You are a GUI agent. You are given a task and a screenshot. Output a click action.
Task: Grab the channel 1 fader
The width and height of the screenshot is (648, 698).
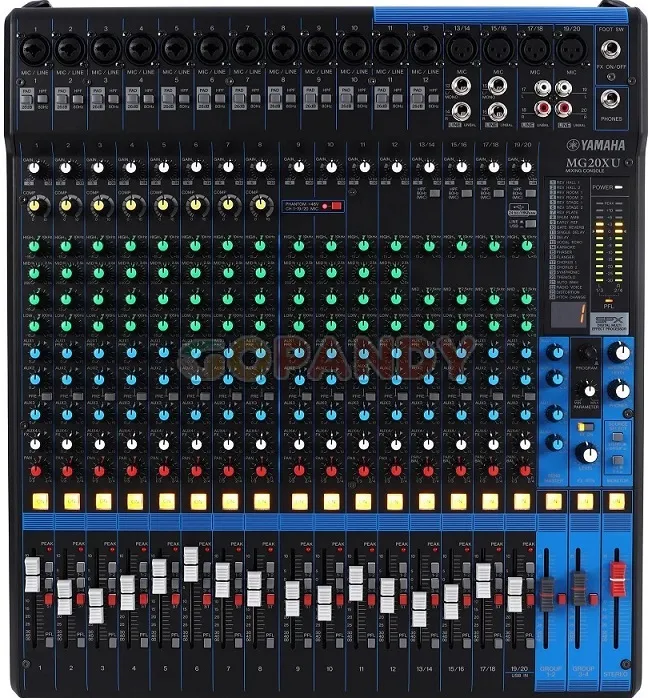point(32,575)
